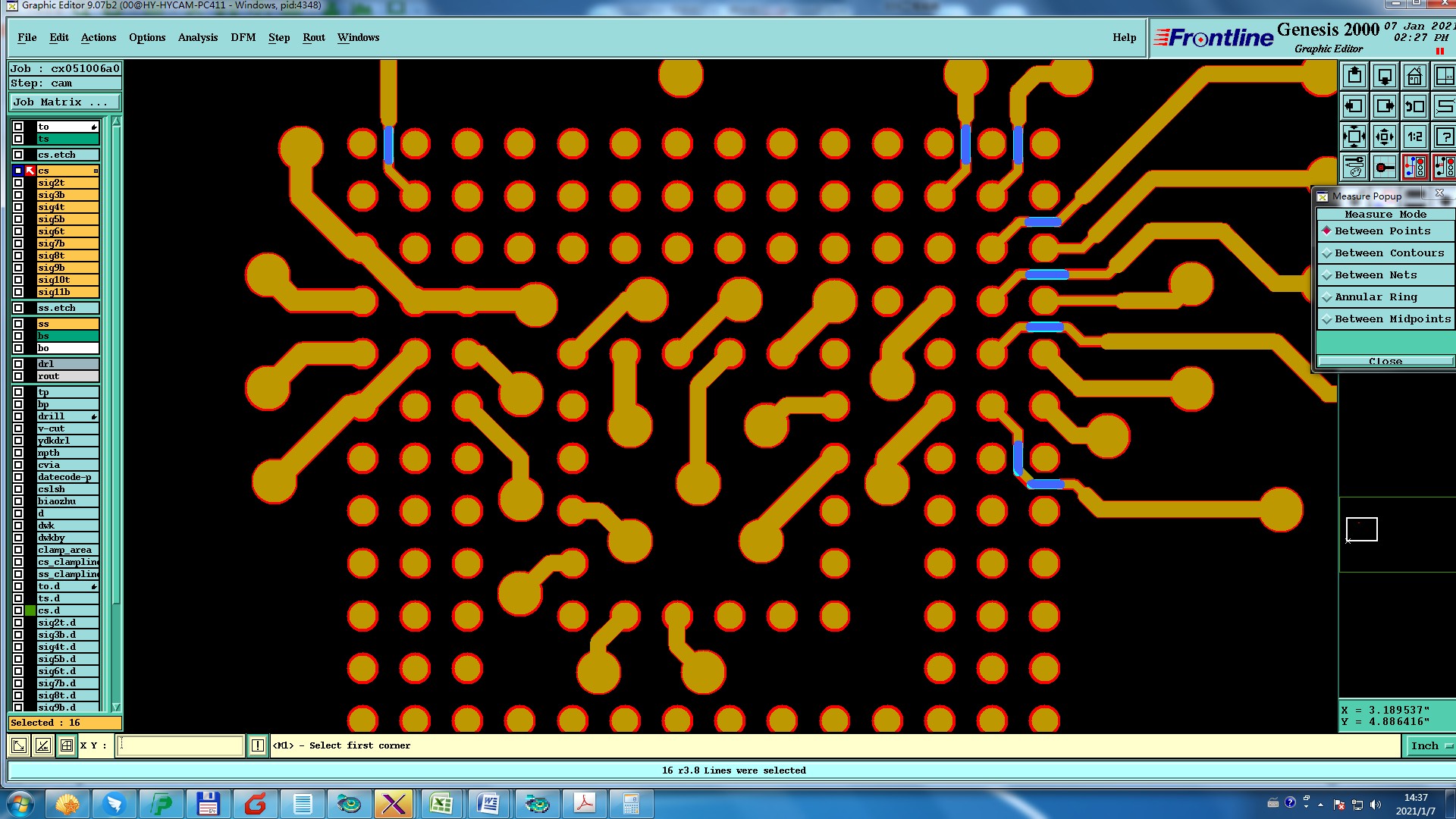
Task: Select the Between Contours measure mode
Action: coord(1389,253)
